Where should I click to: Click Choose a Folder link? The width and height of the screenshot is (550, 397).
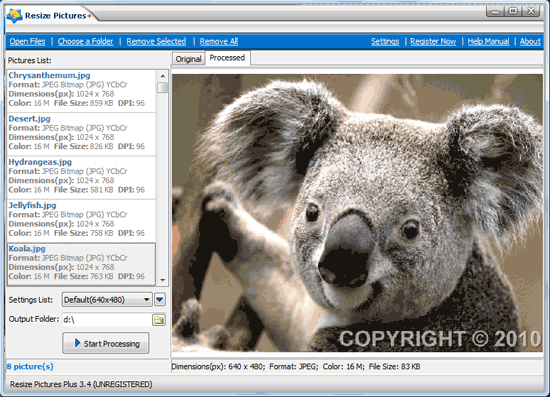coord(86,41)
